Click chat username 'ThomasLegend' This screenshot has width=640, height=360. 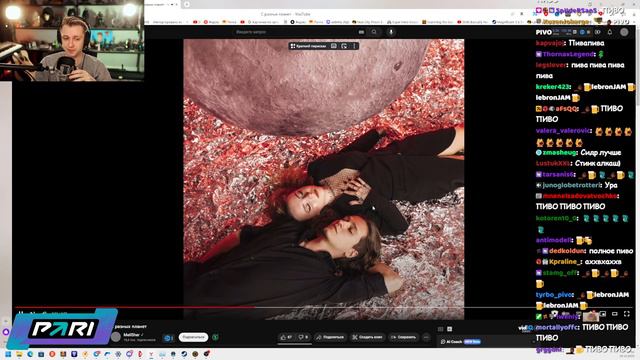568,54
